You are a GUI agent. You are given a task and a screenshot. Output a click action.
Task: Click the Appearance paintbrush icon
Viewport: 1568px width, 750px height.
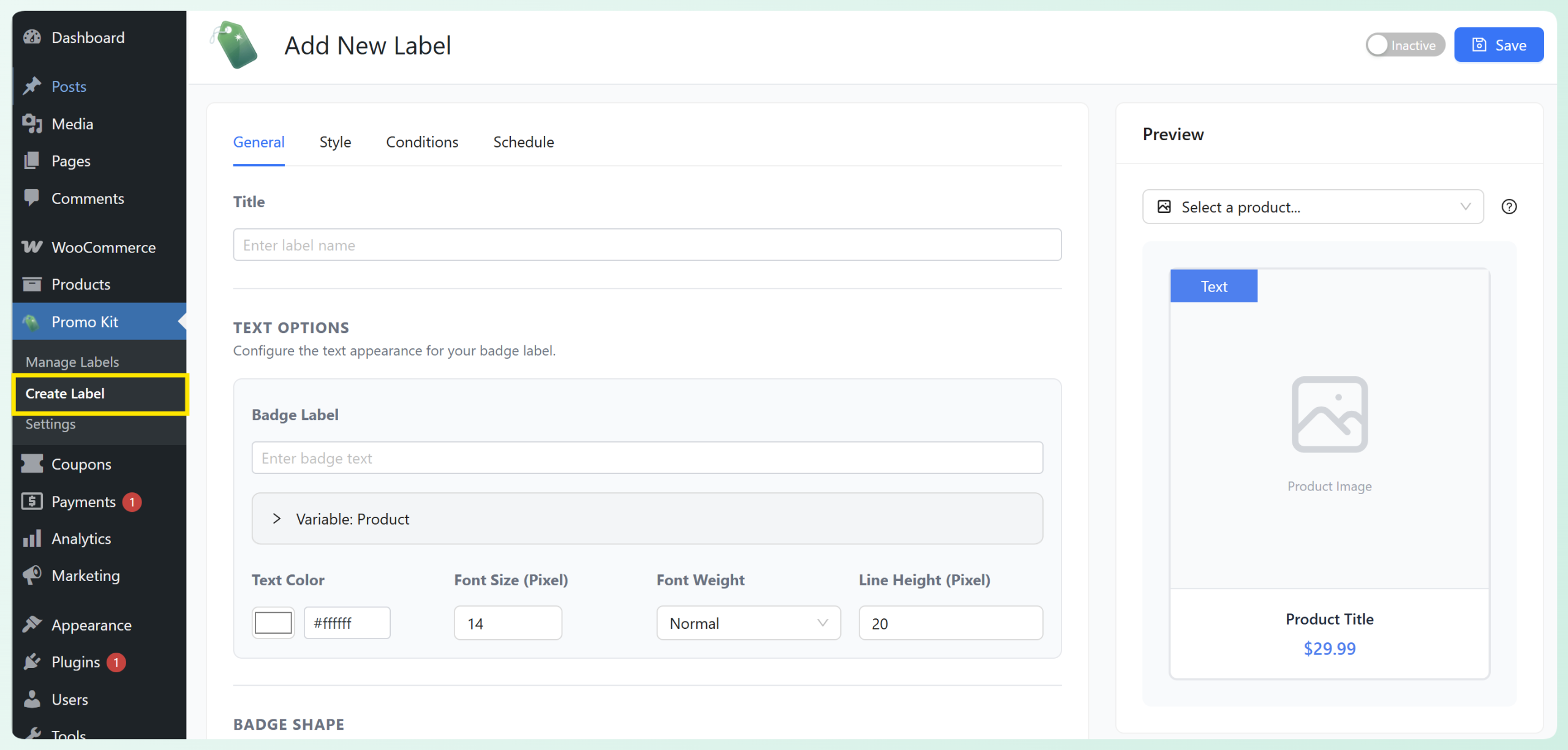click(32, 624)
